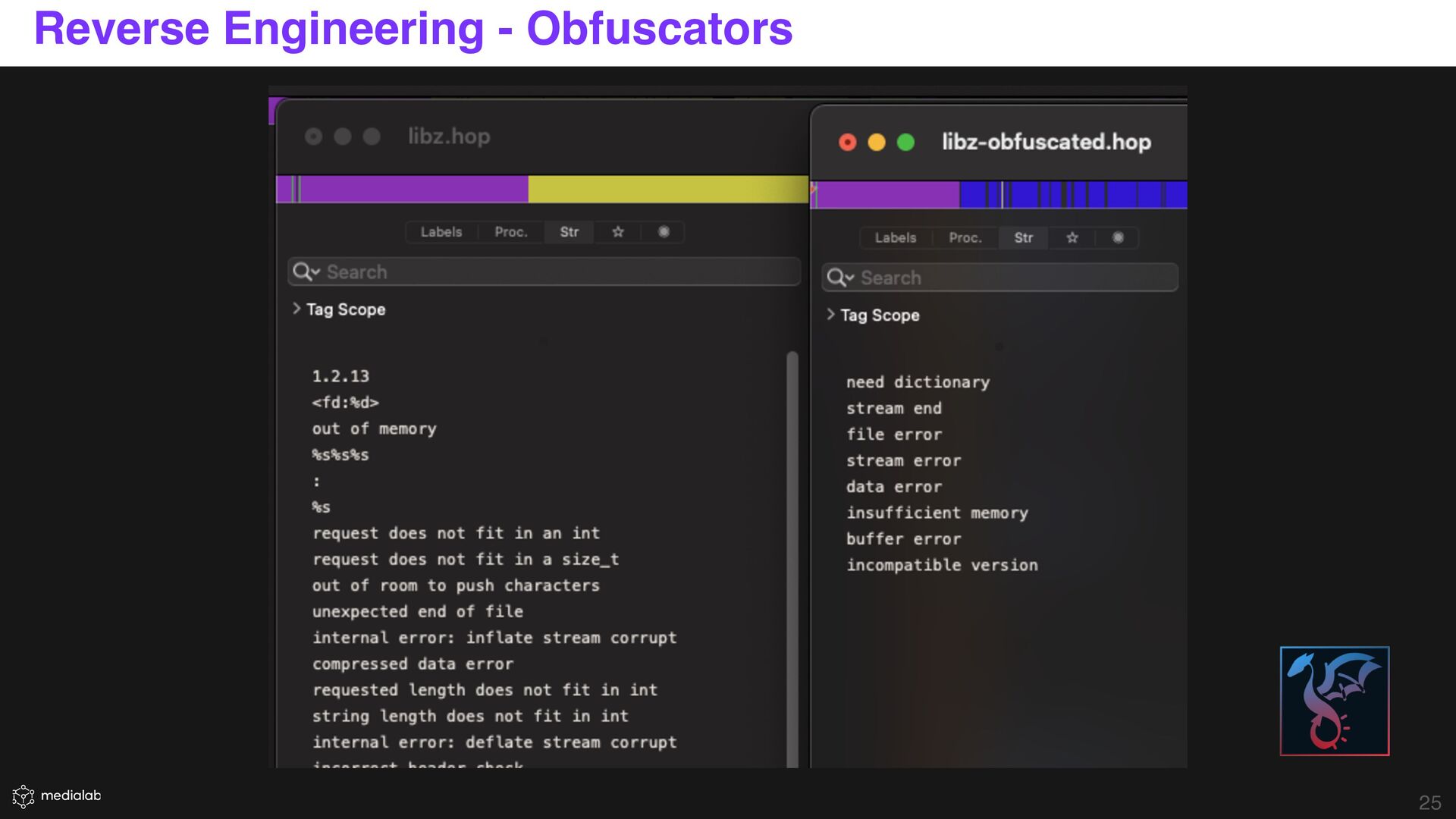Click the star tab in libz-obfuscated window

[x=1072, y=238]
